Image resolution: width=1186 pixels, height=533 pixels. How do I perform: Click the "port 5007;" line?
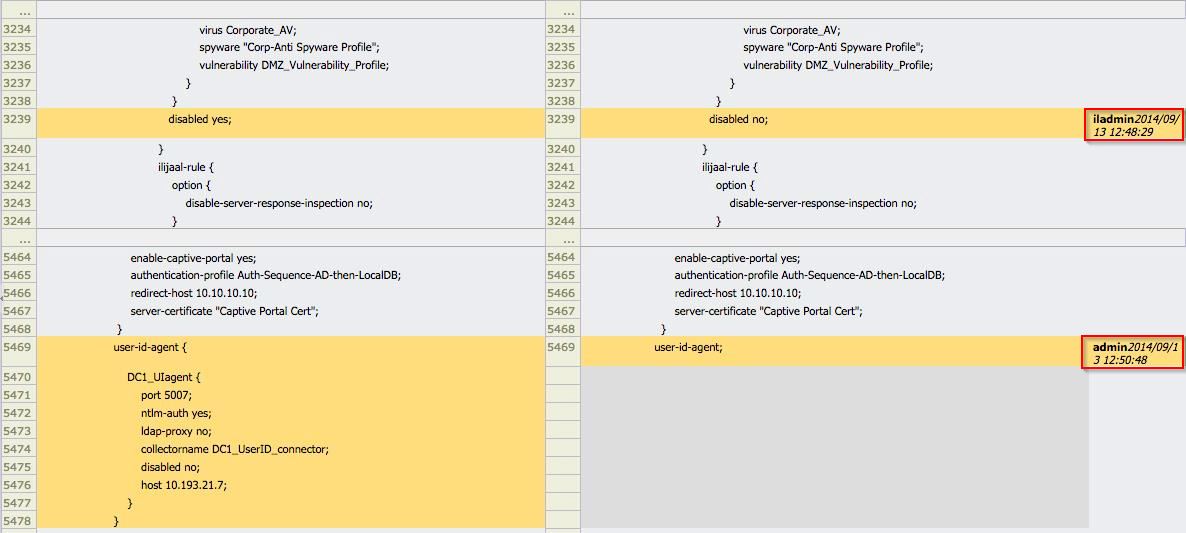166,395
